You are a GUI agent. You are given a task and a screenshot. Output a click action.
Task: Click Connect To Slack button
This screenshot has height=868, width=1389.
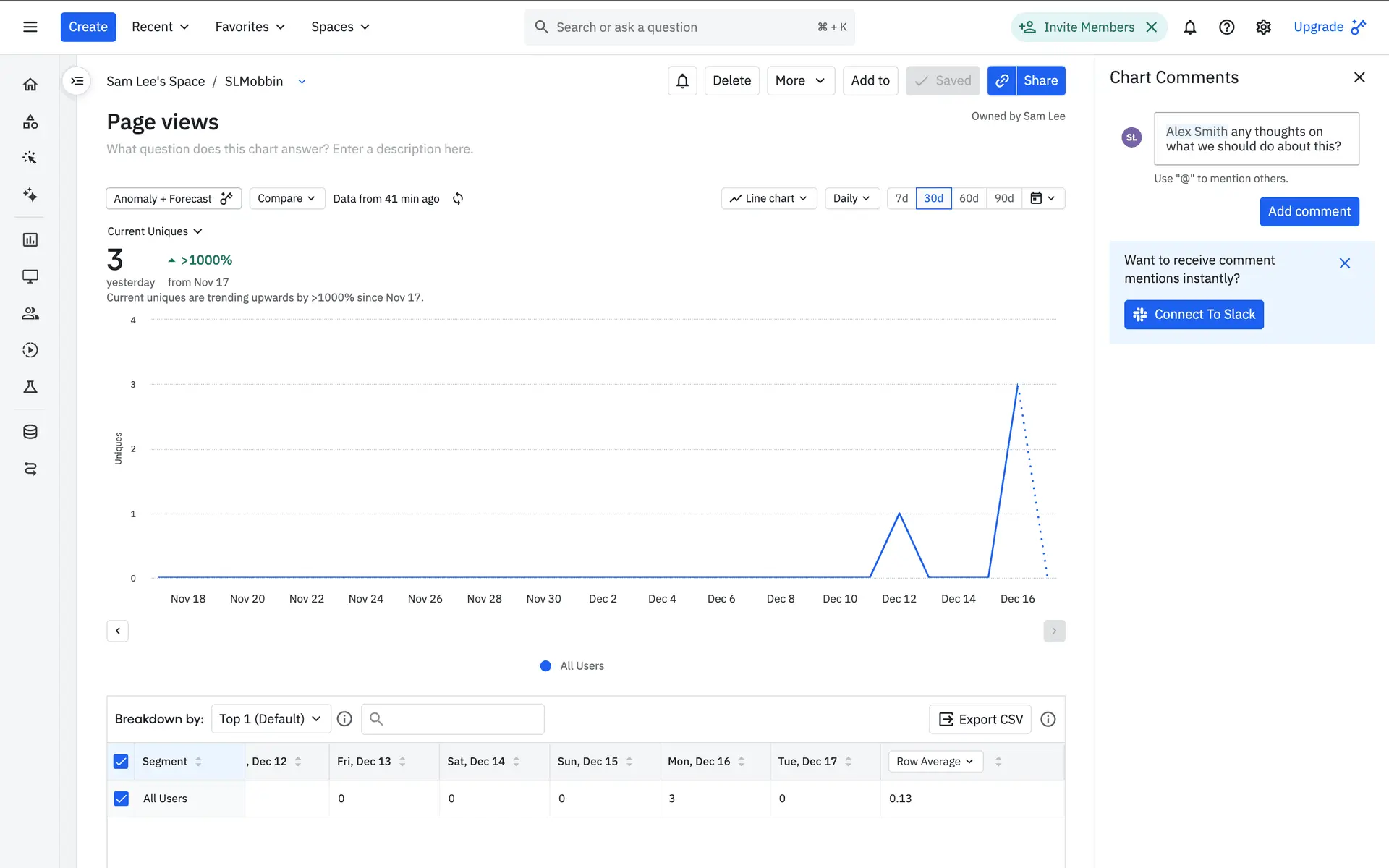click(x=1194, y=315)
